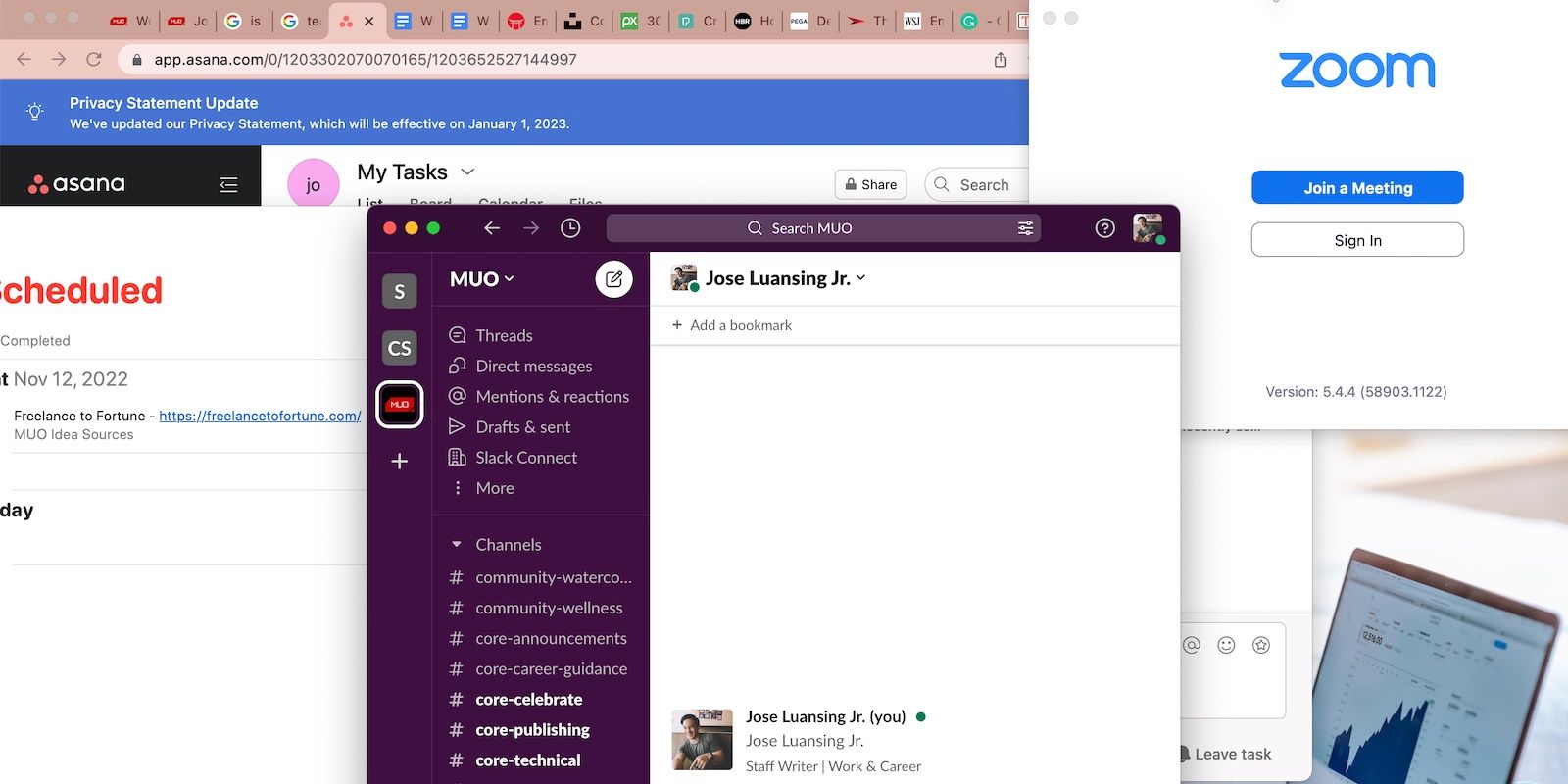Click the Asana Search field
The image size is (1568, 784).
[976, 184]
